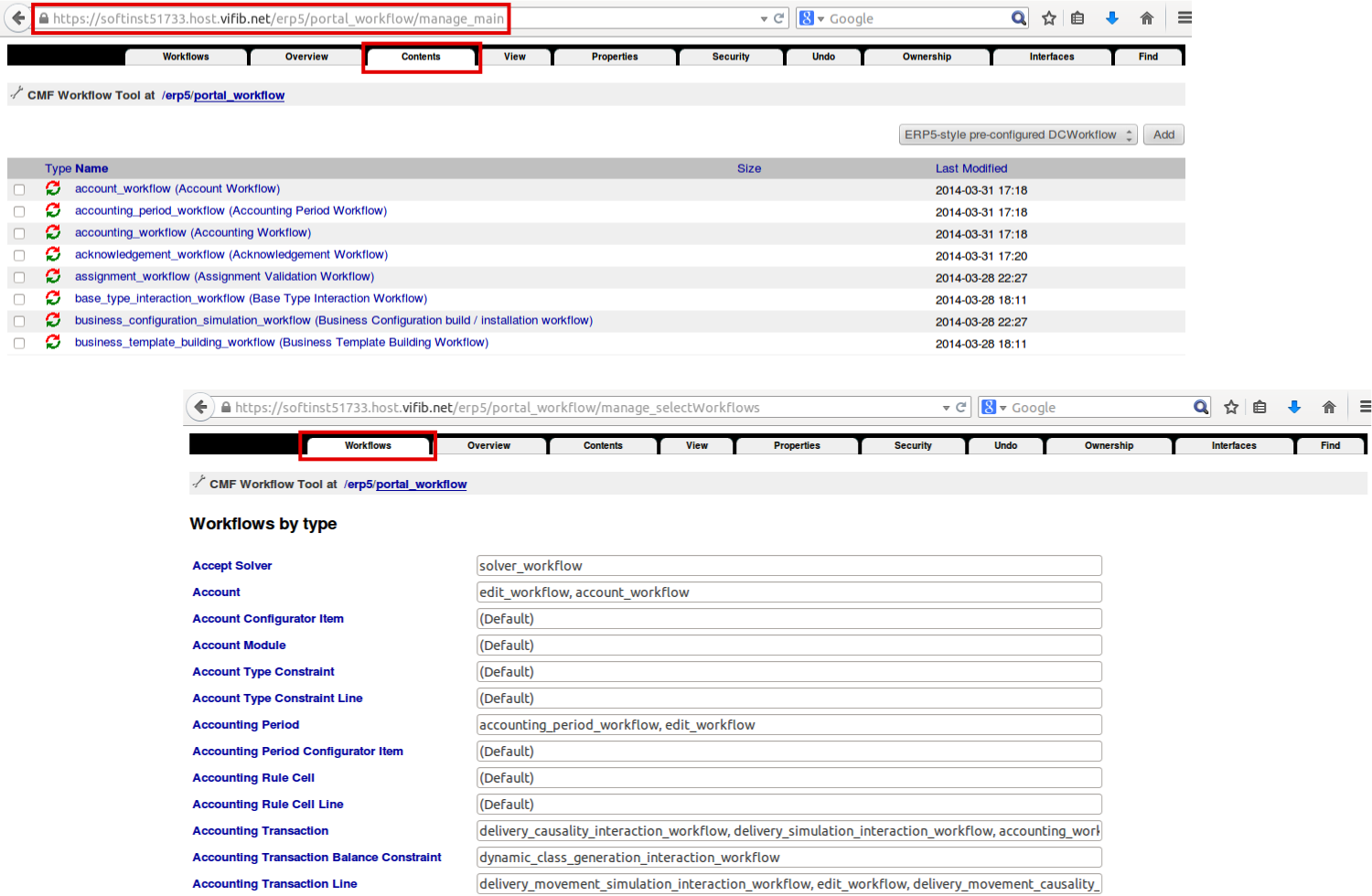The width and height of the screenshot is (1372, 896).
Task: Tick the accounting_period_workflow checkbox
Action: point(19,212)
